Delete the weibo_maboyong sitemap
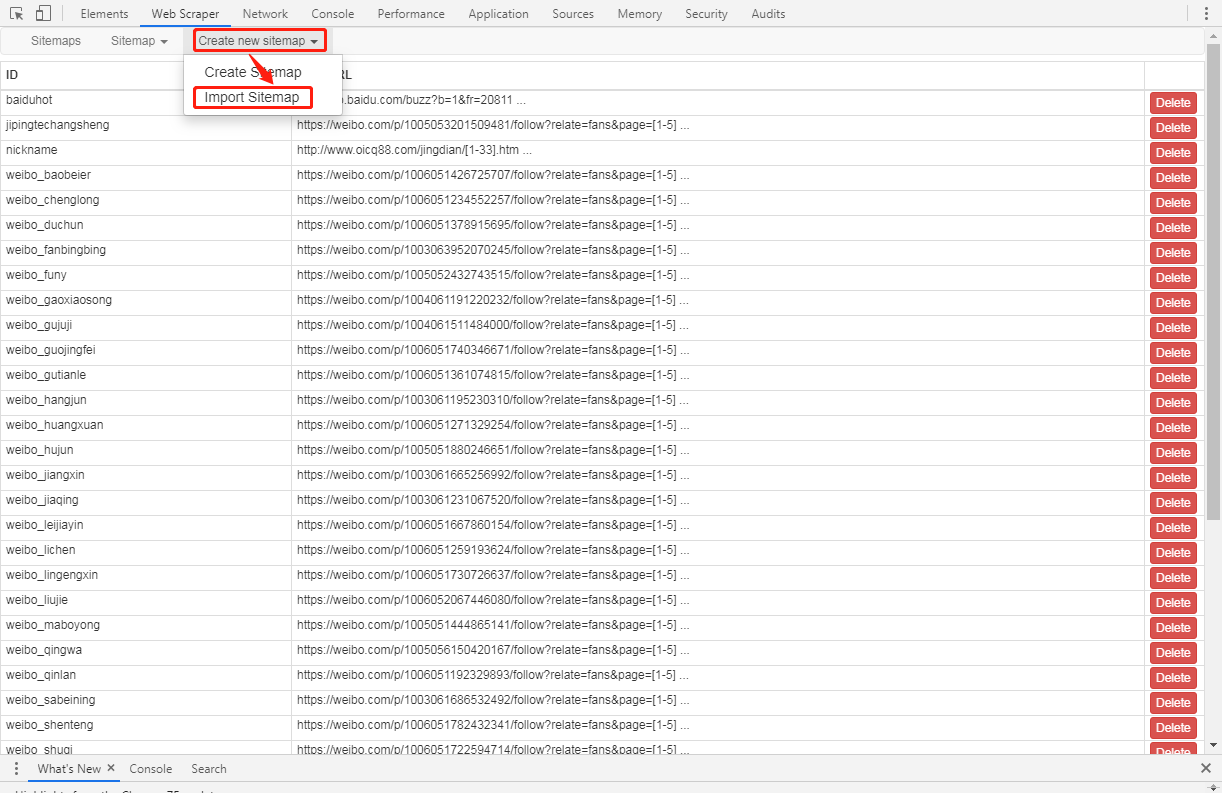 click(x=1173, y=628)
